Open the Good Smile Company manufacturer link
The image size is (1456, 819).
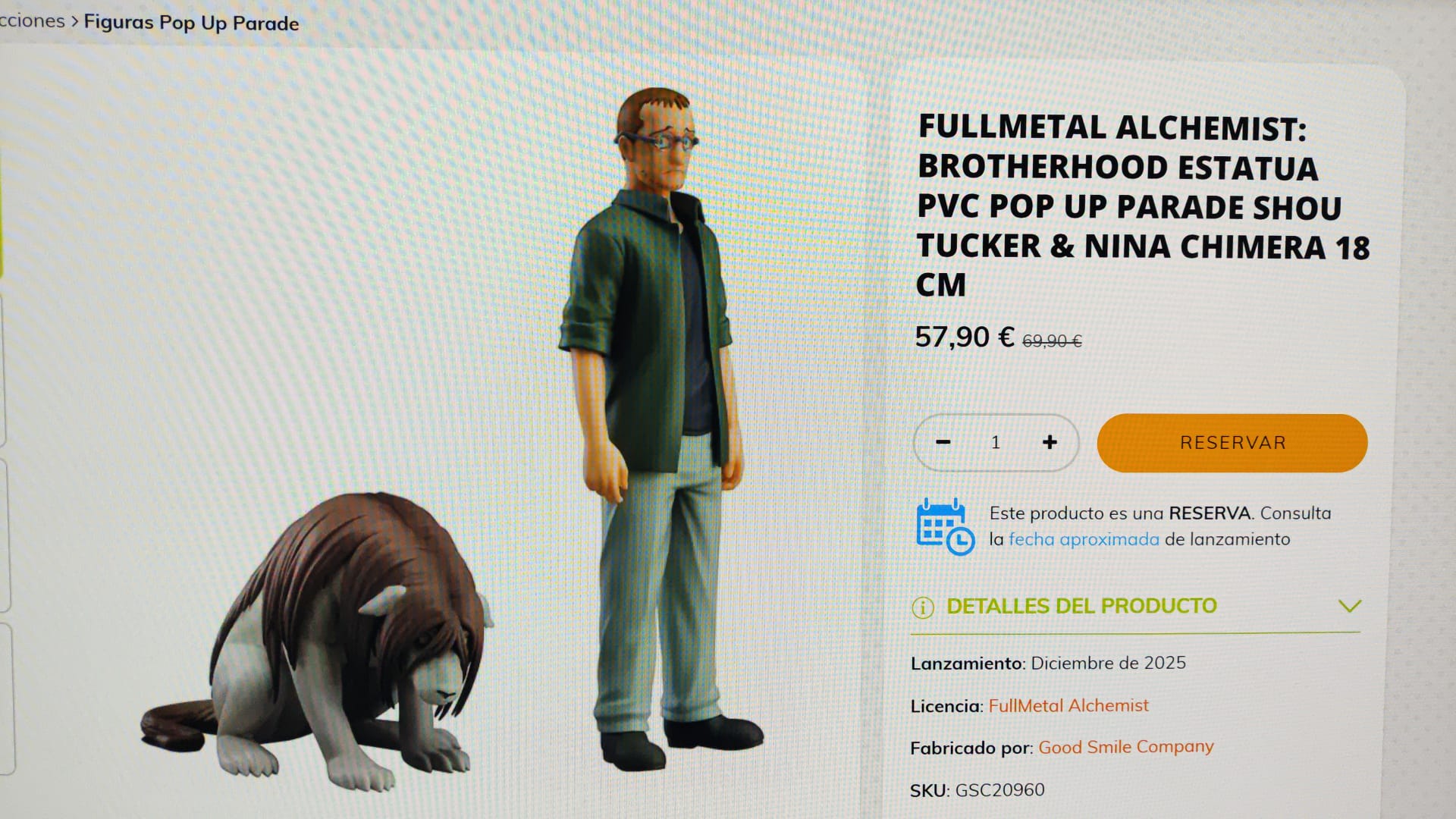click(1126, 747)
